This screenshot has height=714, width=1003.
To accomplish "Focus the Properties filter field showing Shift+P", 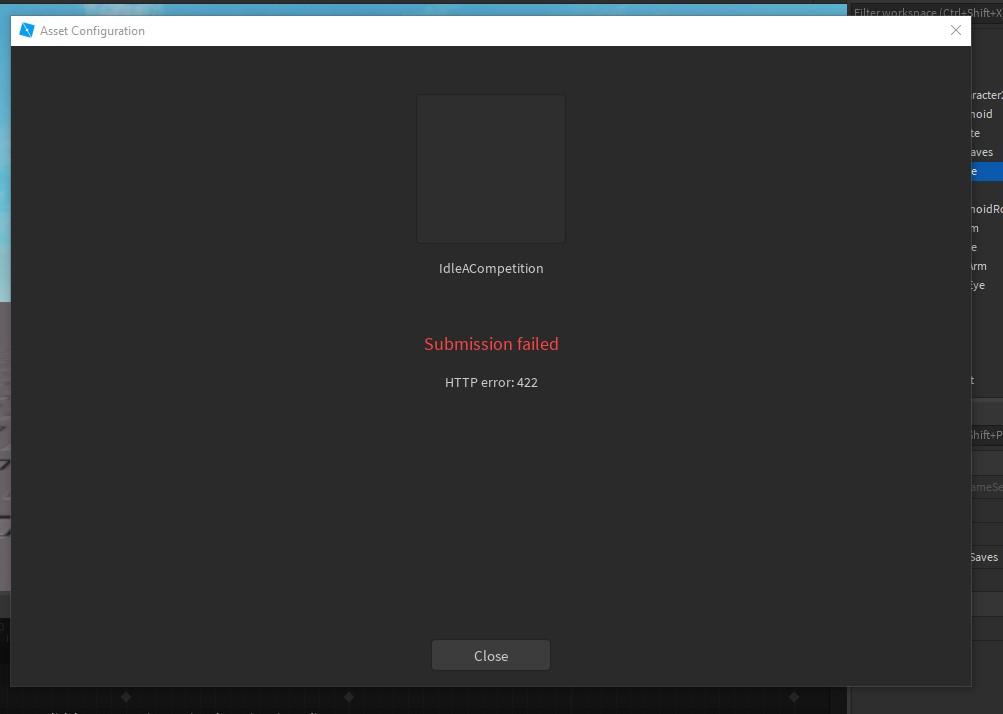I will tap(986, 435).
